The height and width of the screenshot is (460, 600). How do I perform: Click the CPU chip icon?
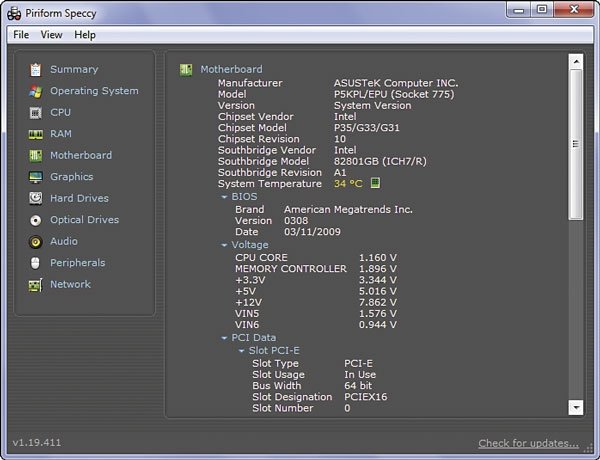[36, 113]
